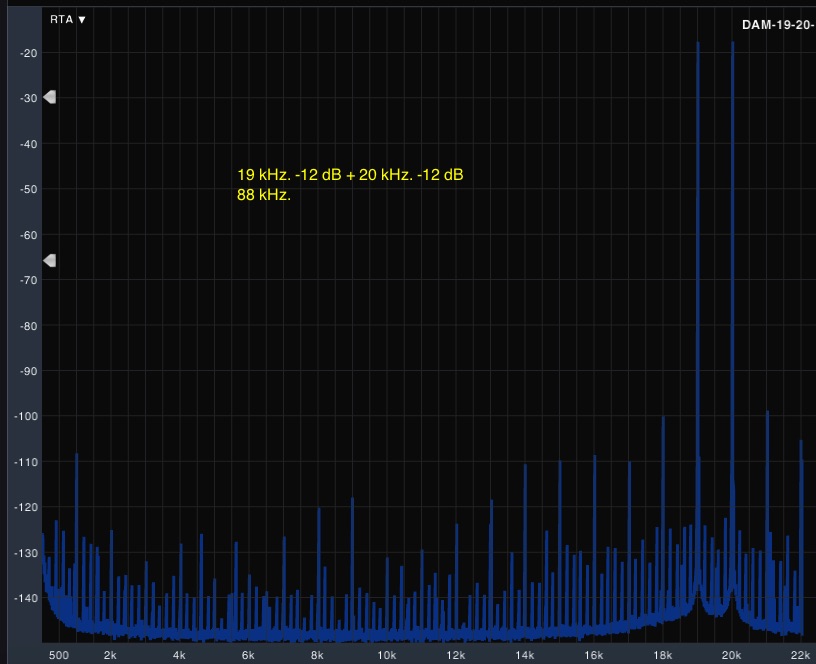
Task: Open the RTA mode dropdown
Action: pos(68,19)
